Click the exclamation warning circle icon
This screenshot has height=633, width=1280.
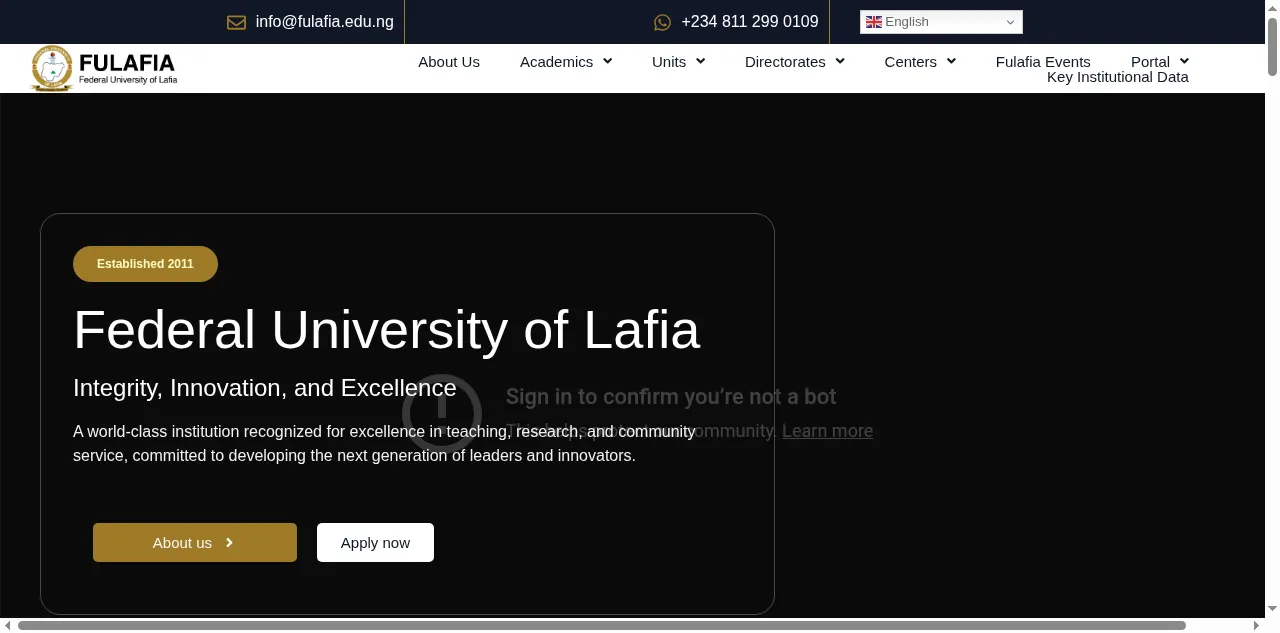tap(441, 413)
